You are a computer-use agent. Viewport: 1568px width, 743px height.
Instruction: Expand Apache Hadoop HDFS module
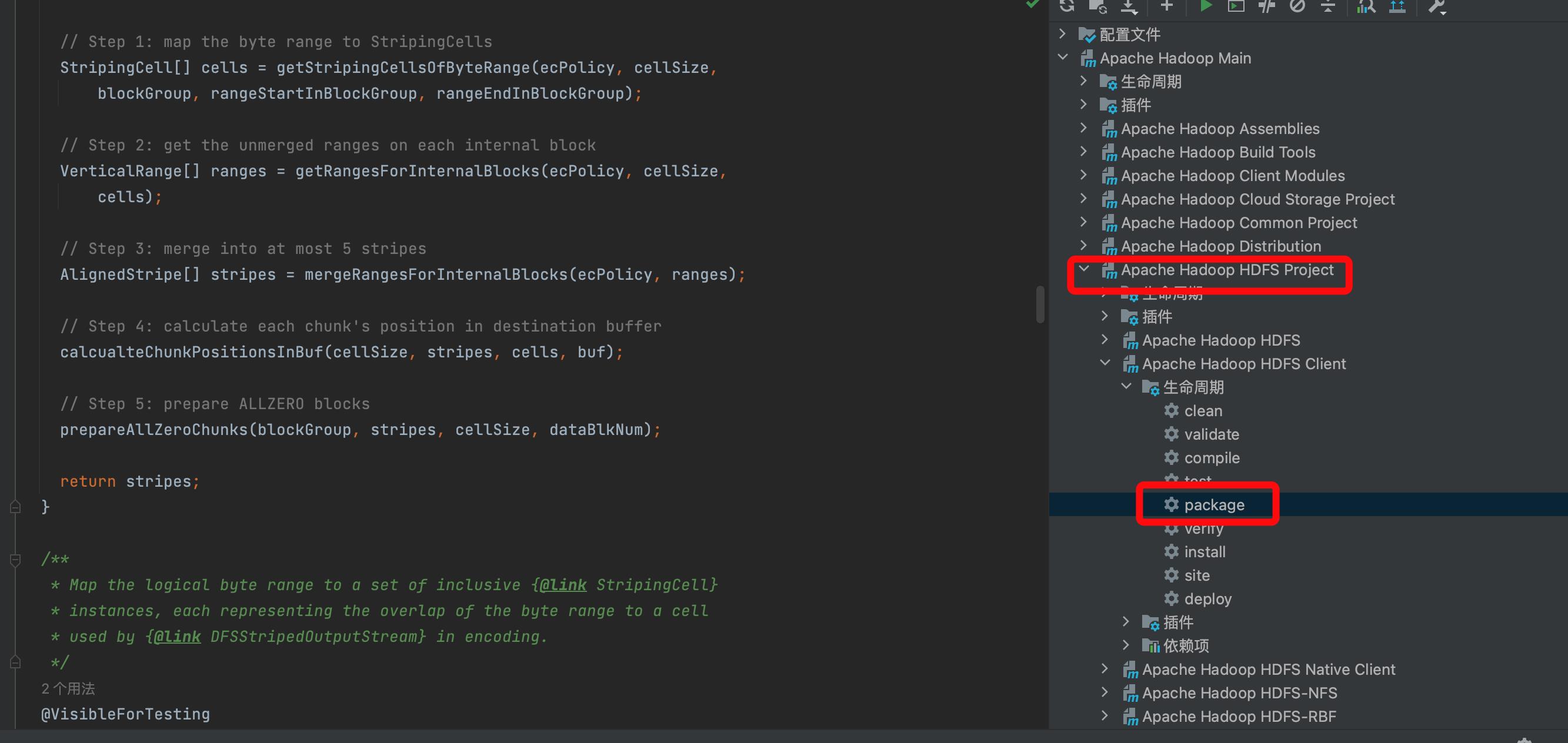[x=1105, y=340]
